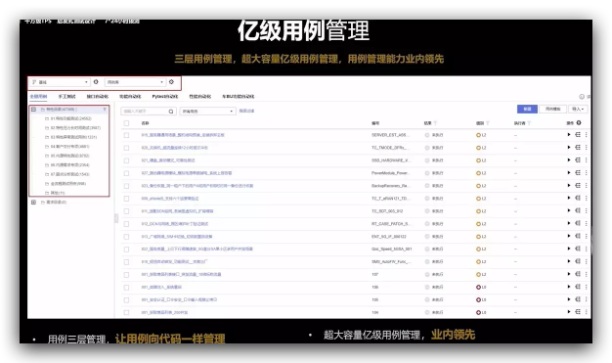Switch to the 全部用例 tab
The width and height of the screenshot is (612, 363).
38,96
